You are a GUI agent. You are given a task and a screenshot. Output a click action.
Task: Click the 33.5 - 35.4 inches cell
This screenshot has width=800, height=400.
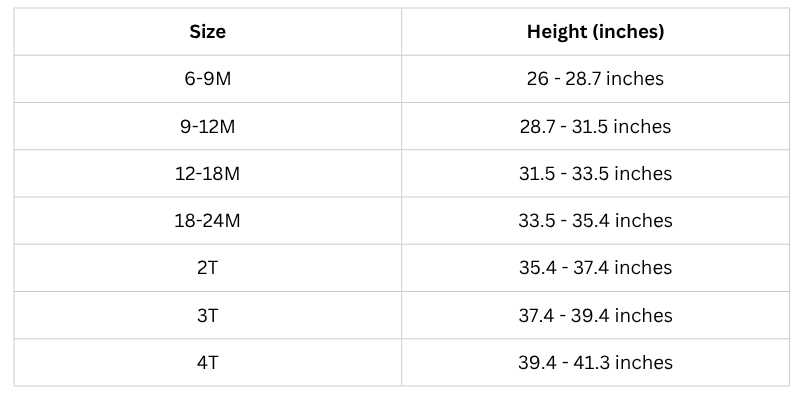point(595,220)
